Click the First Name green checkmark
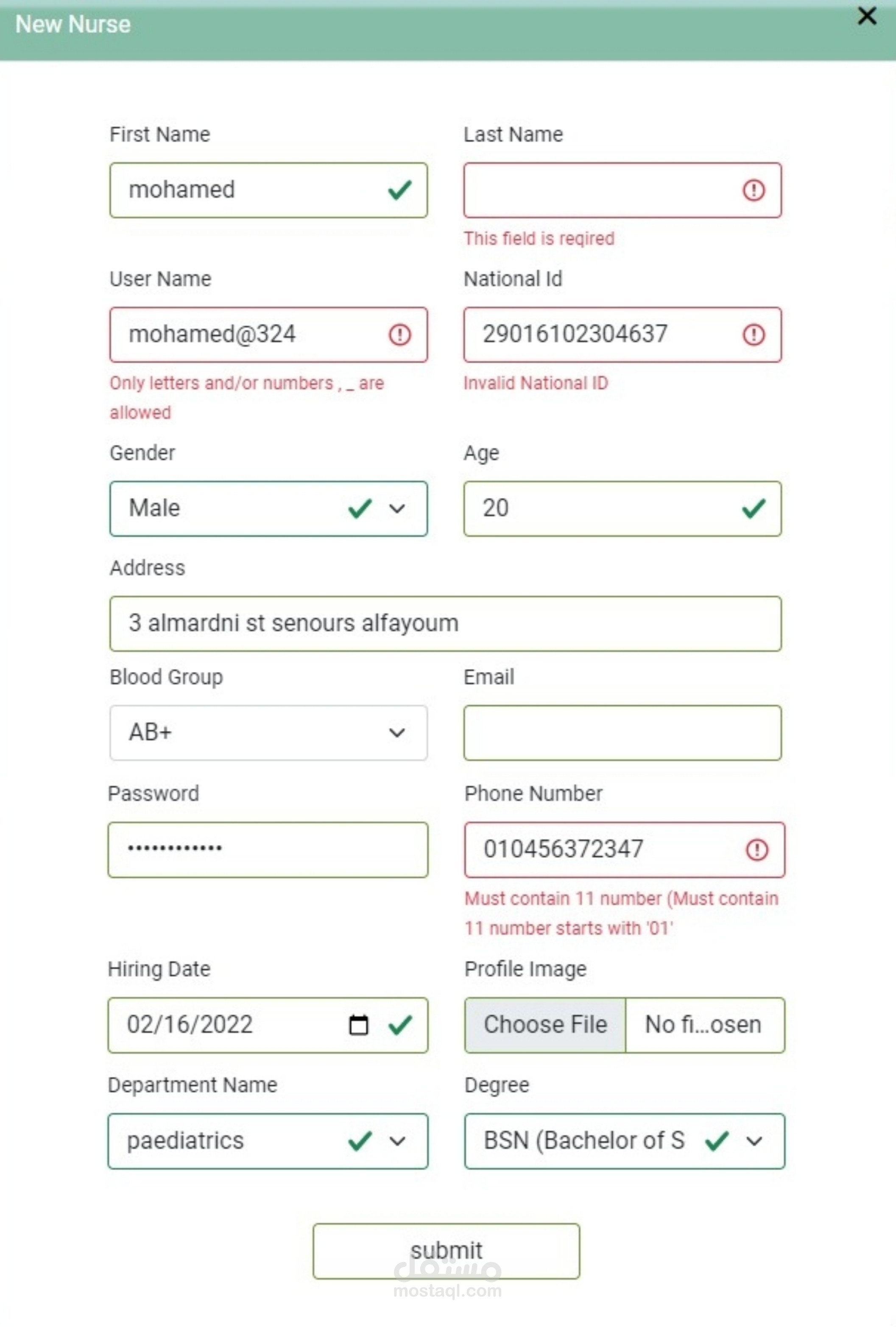Viewport: 896px width, 1327px height. tap(399, 190)
